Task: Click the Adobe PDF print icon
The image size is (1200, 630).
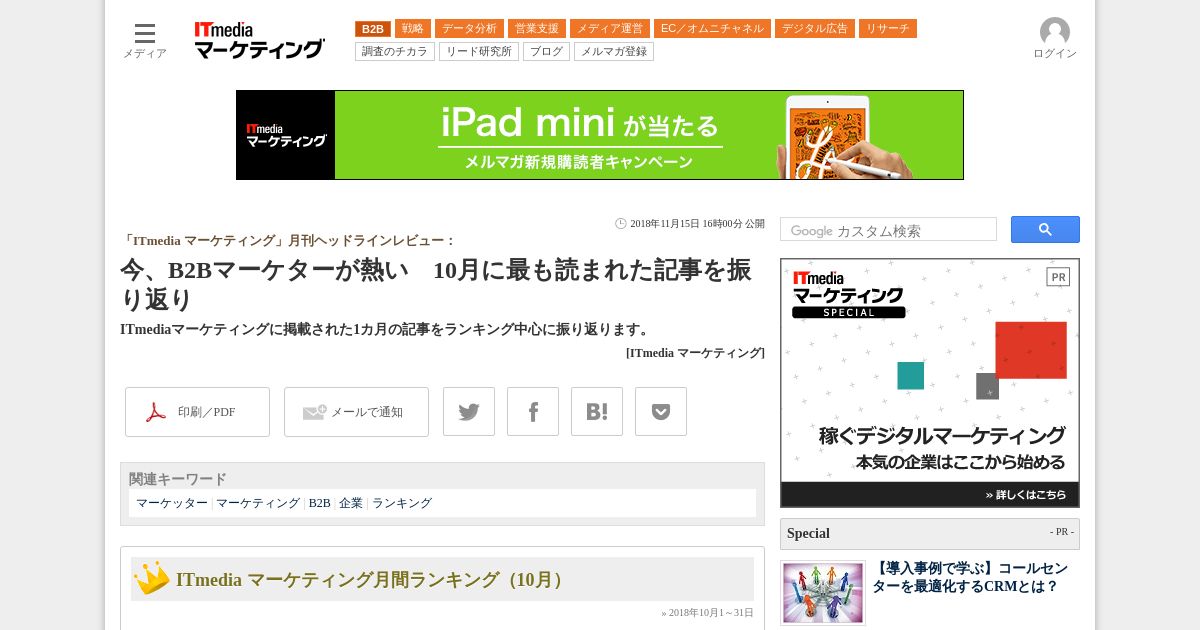Action: pos(156,412)
